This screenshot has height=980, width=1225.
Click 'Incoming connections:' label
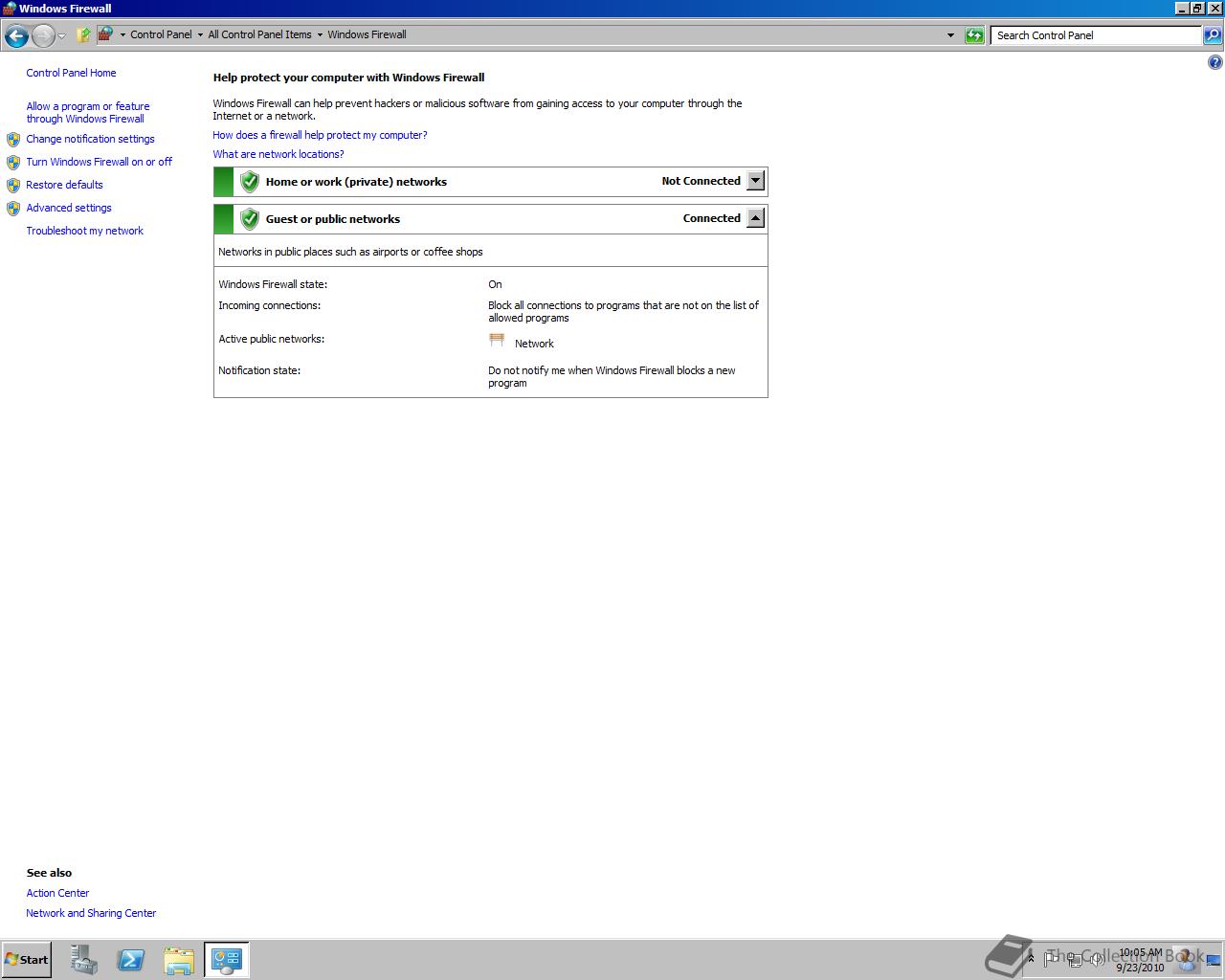[269, 305]
